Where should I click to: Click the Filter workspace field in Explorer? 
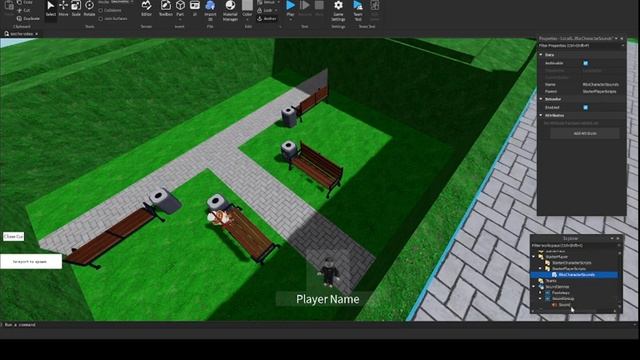click(x=575, y=245)
